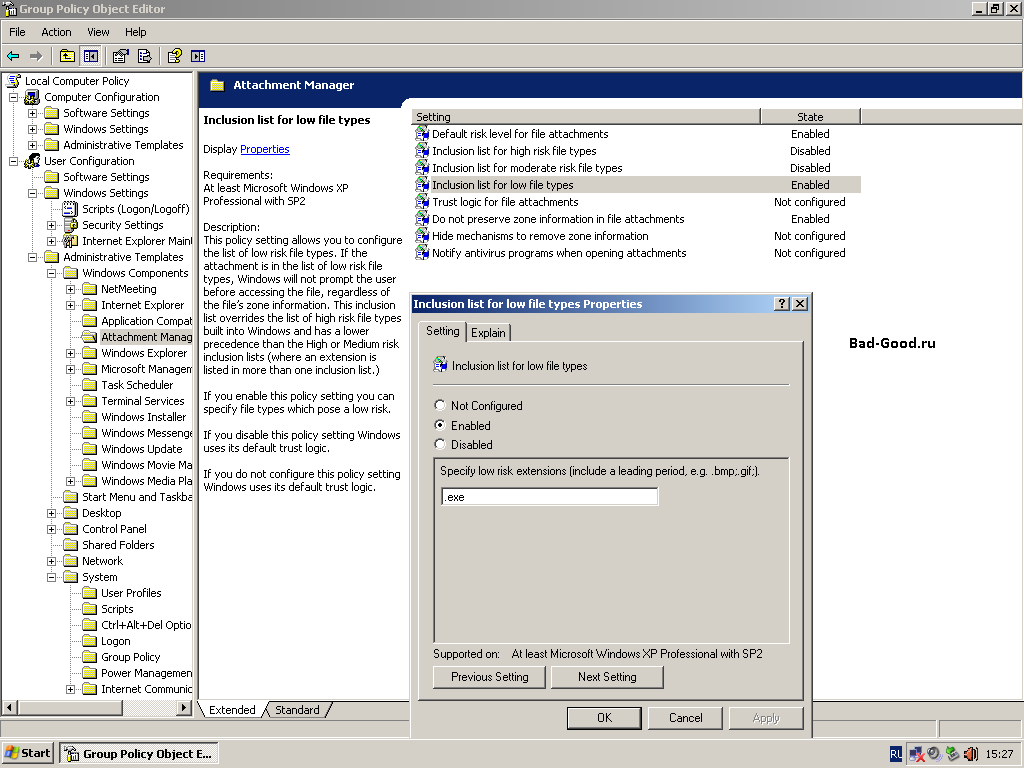Click the low risk extensions text field
The image size is (1024, 768).
(549, 497)
